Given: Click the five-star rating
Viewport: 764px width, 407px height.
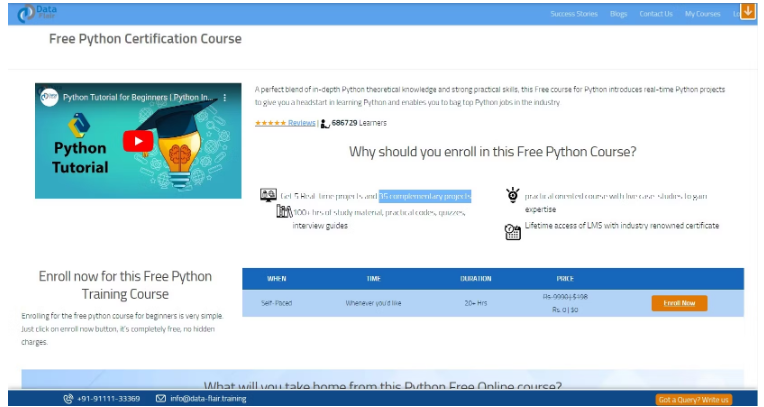Looking at the screenshot, I should point(270,123).
